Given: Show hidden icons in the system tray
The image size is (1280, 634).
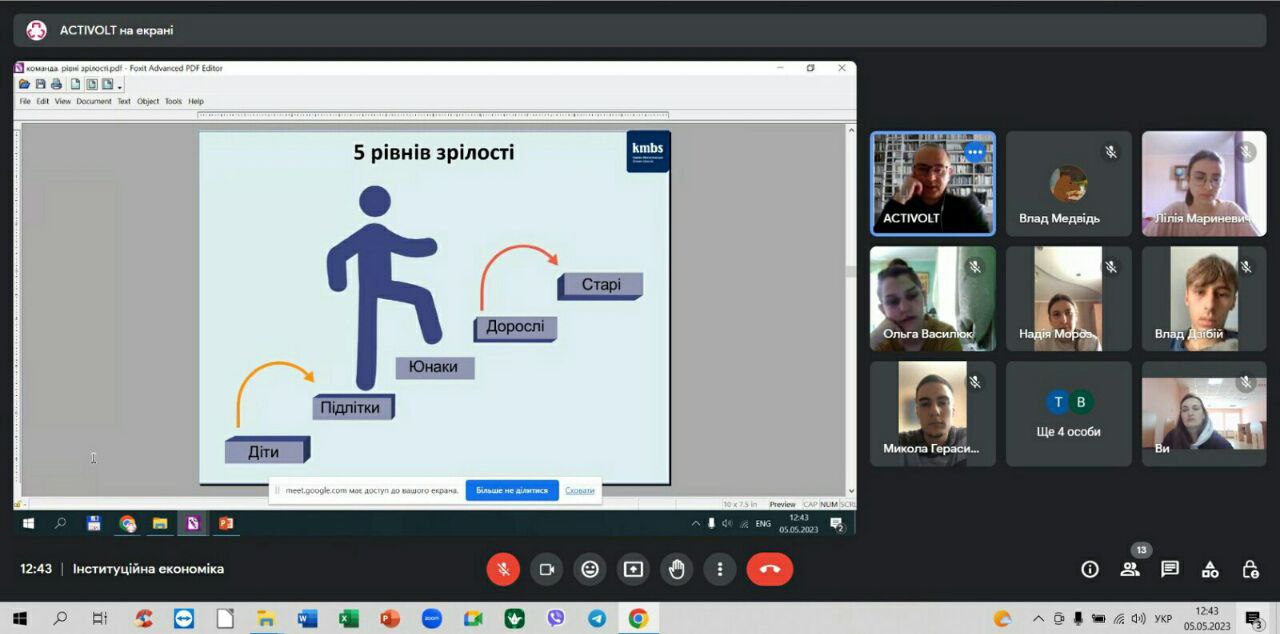Looking at the screenshot, I should pyautogui.click(x=1037, y=619).
